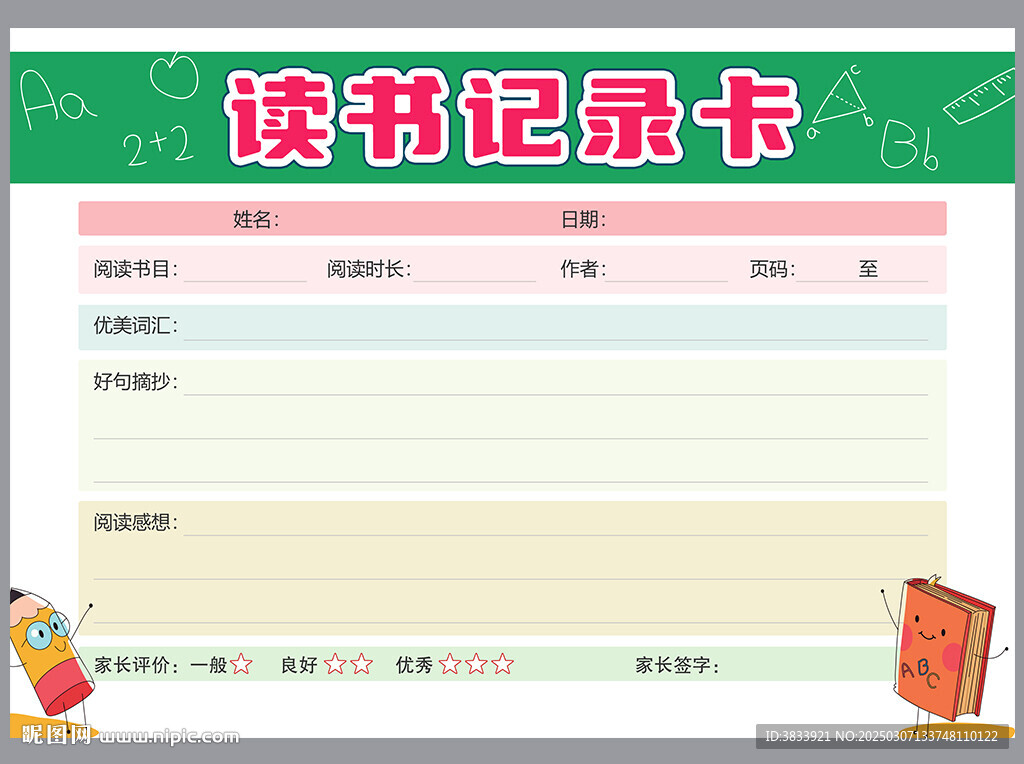Click the "2+2" chalk doodle
Viewport: 1024px width, 764px height.
click(158, 148)
